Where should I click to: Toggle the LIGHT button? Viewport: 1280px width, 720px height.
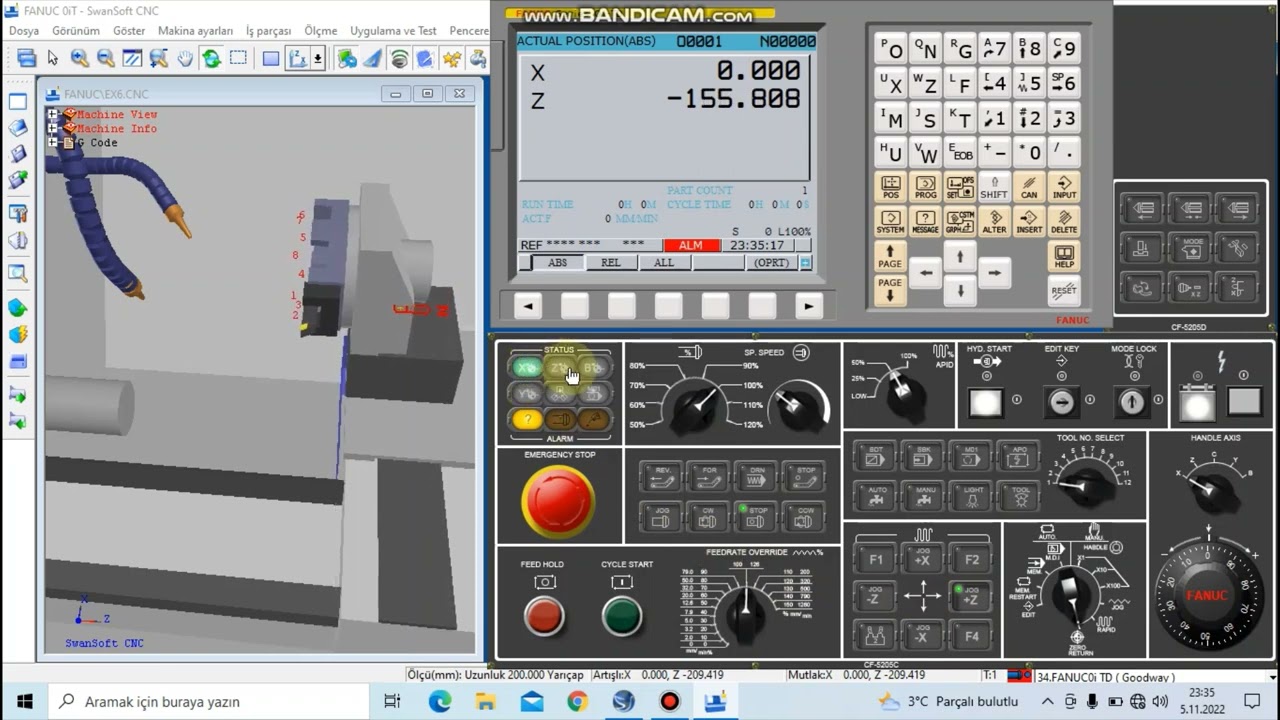[x=971, y=495]
